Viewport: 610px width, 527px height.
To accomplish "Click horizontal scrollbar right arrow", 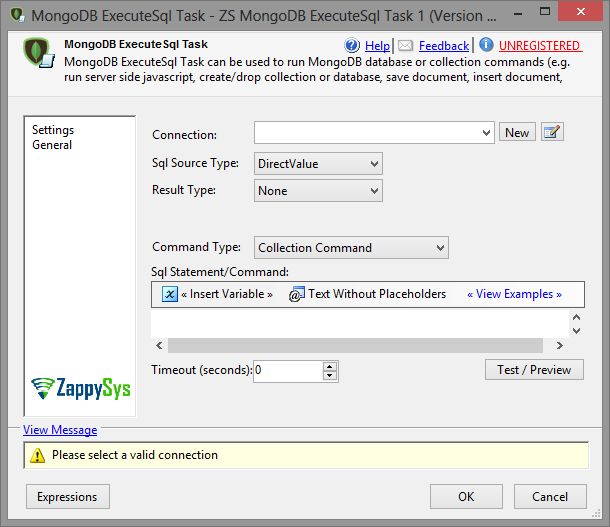I will [559, 345].
